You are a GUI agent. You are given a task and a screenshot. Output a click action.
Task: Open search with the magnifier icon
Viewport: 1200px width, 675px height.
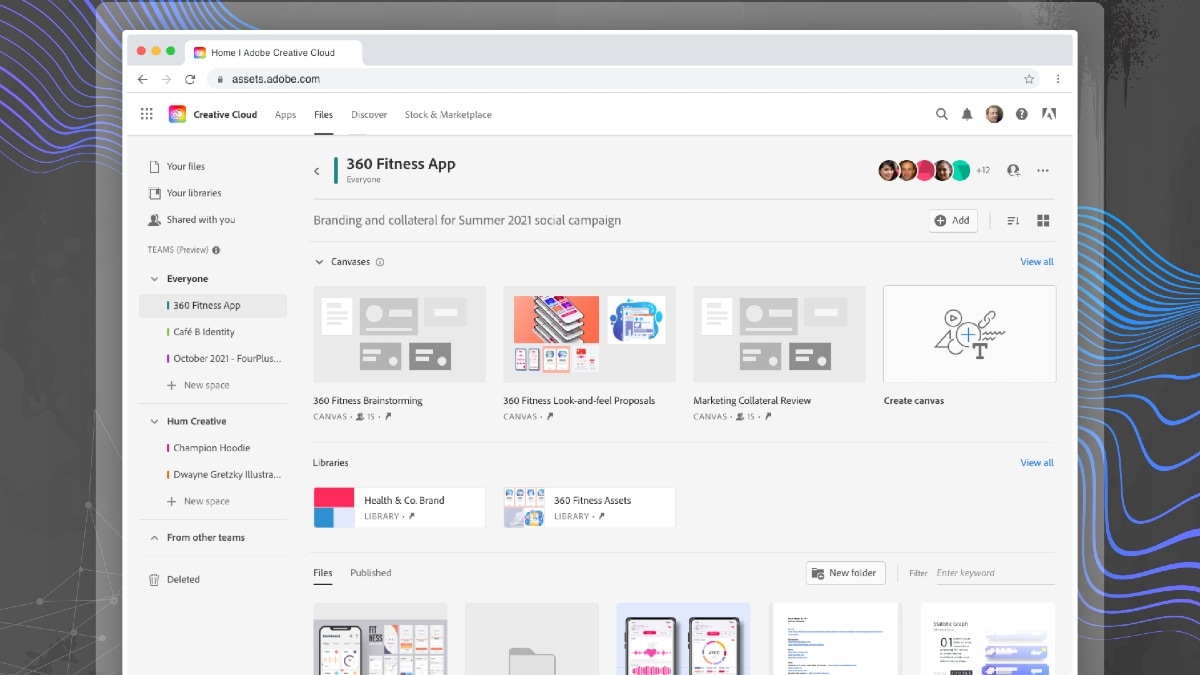941,114
